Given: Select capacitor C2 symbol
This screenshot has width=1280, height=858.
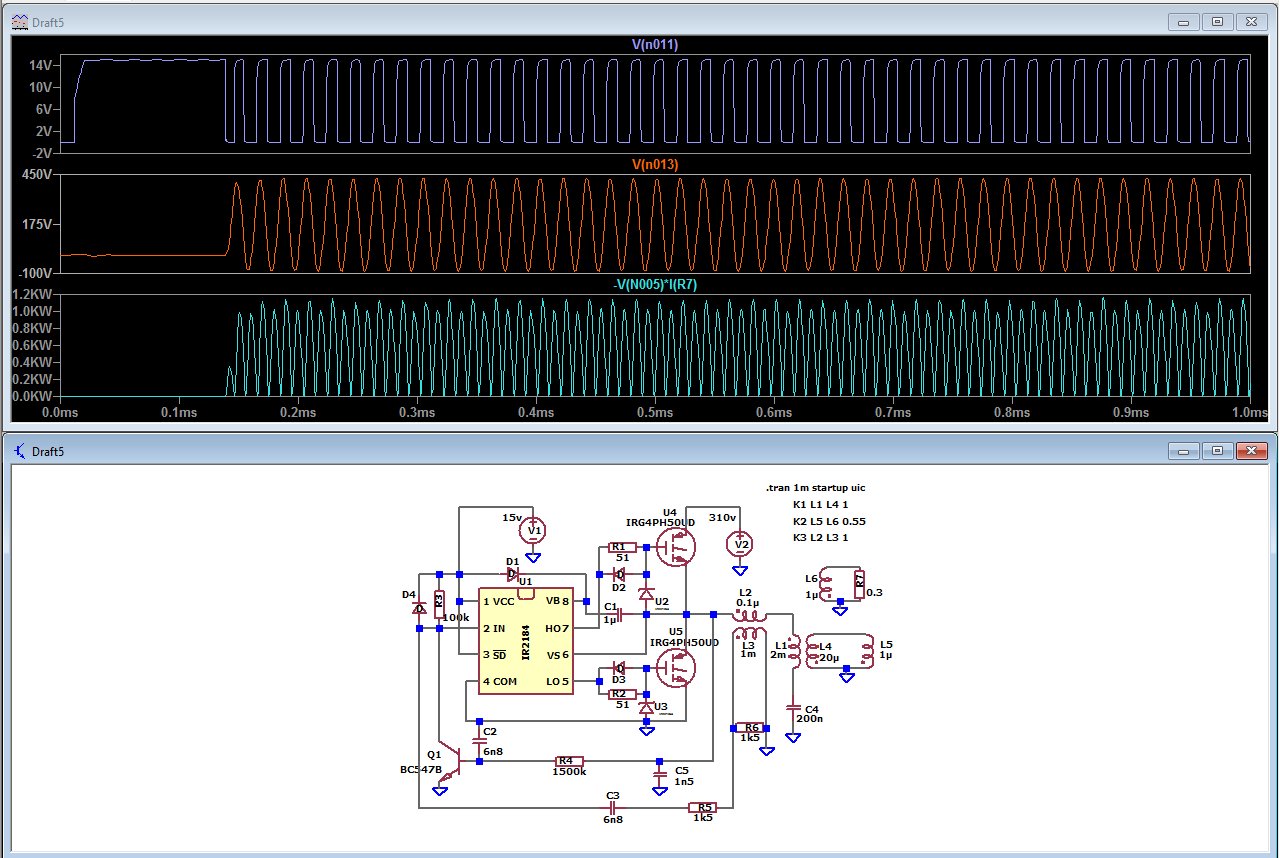Looking at the screenshot, I should click(x=479, y=739).
